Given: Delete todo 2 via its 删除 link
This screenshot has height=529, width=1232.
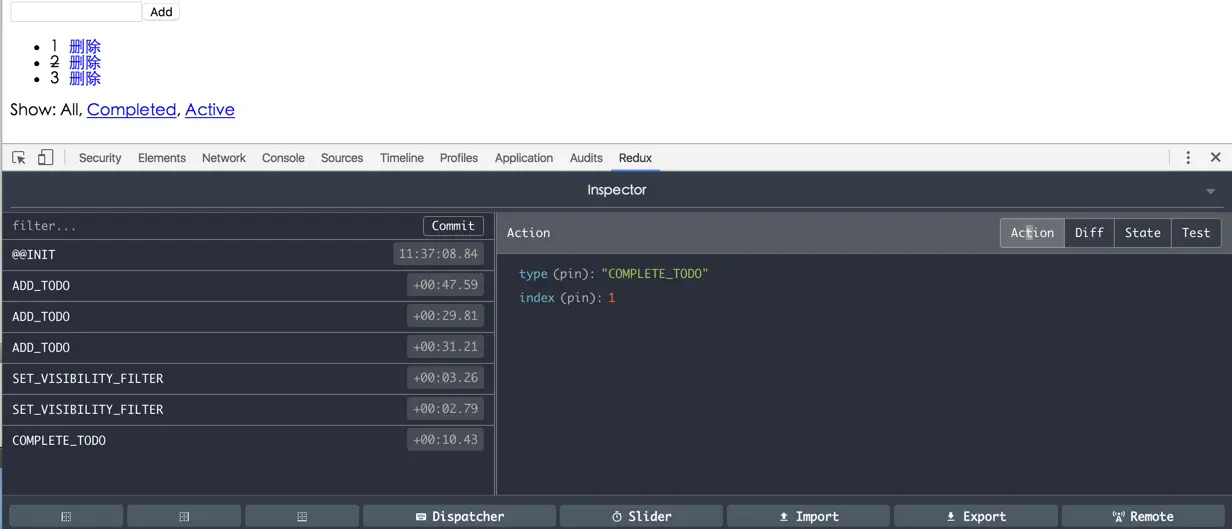Looking at the screenshot, I should point(85,63).
